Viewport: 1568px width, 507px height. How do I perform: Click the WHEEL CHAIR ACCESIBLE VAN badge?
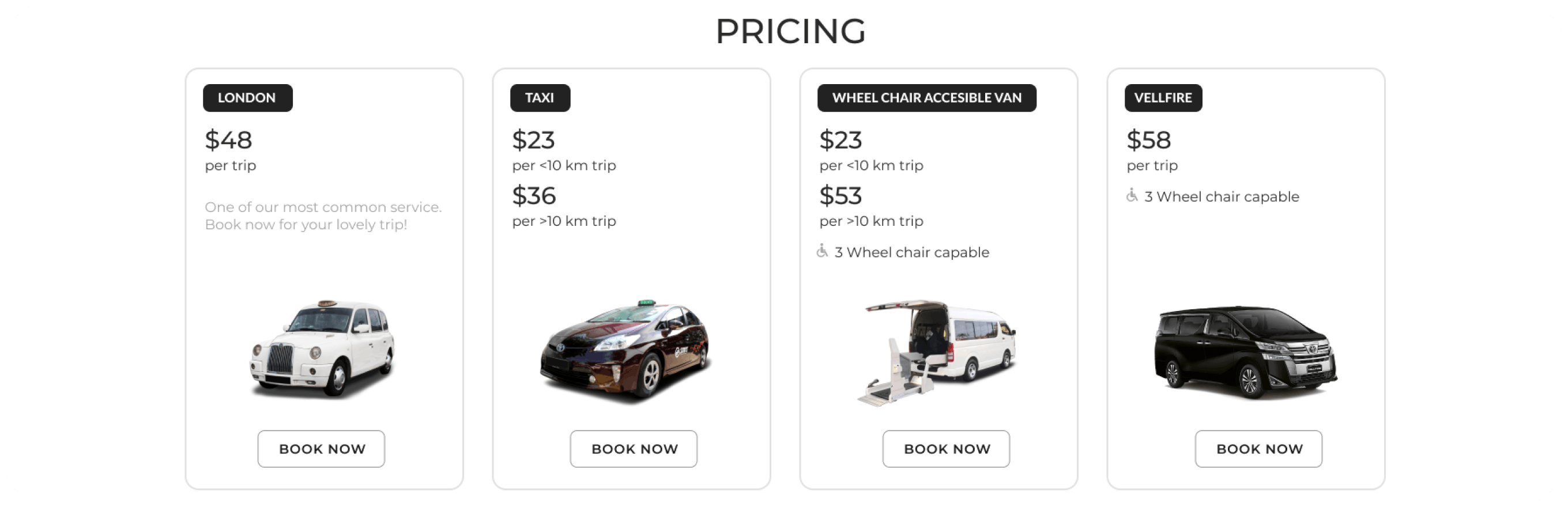[927, 97]
